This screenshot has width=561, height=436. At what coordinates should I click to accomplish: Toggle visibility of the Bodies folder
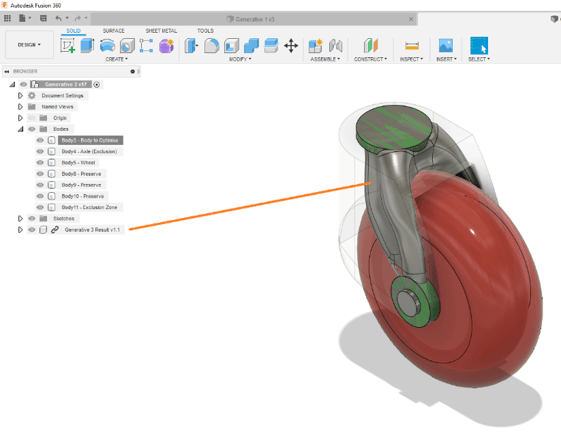click(x=32, y=129)
